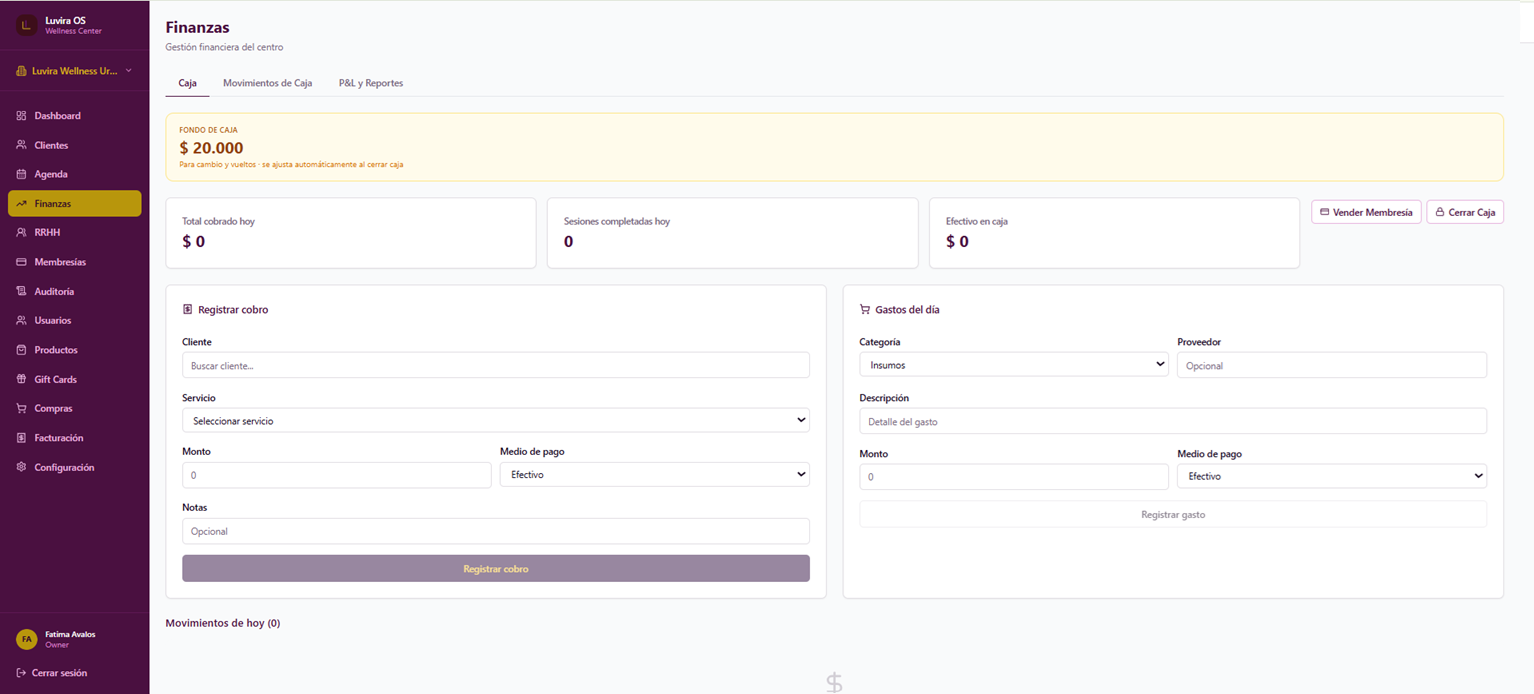Switch to the Caja tab

[187, 83]
